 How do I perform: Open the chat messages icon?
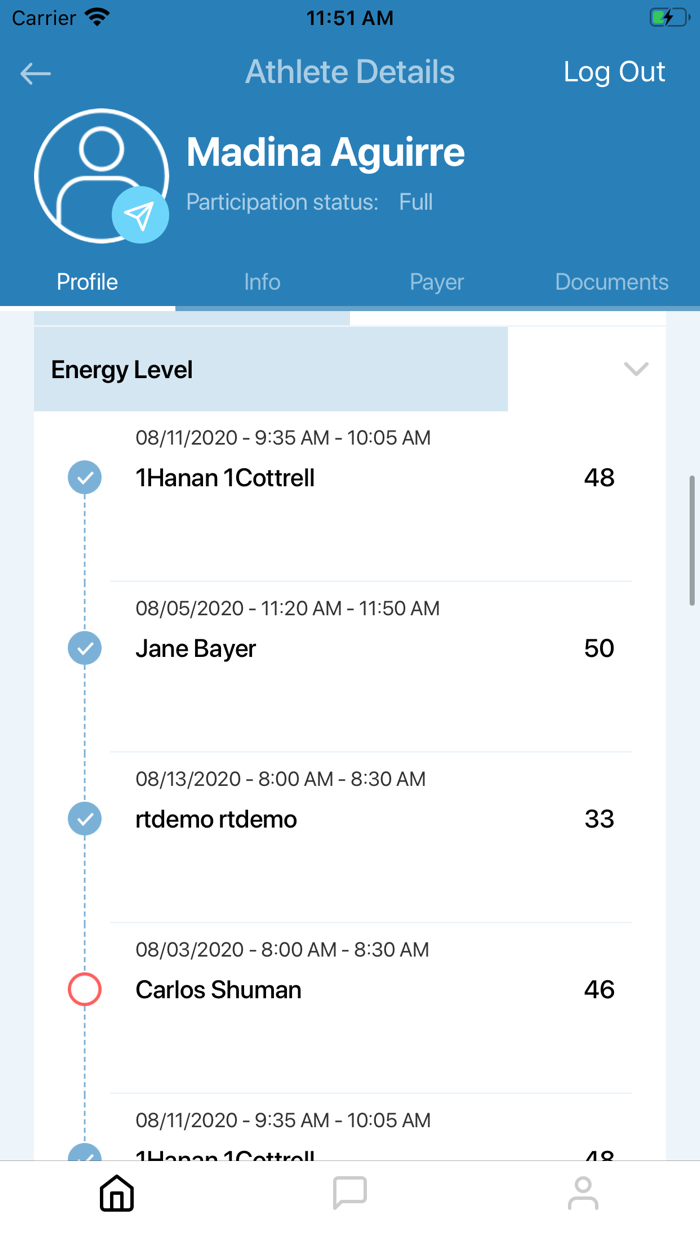point(350,1193)
